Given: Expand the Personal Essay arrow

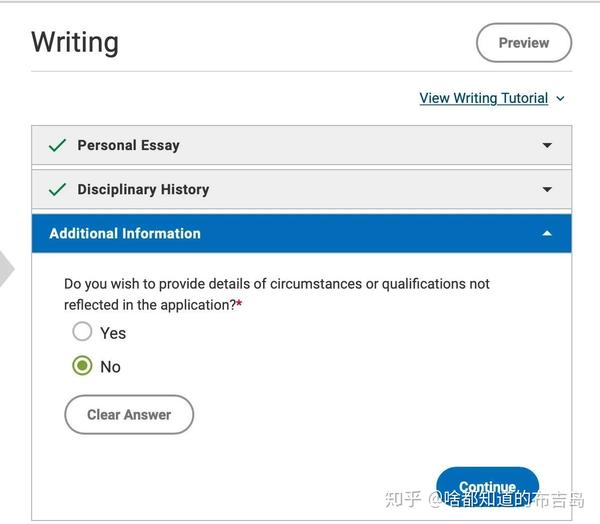Looking at the screenshot, I should pos(547,145).
